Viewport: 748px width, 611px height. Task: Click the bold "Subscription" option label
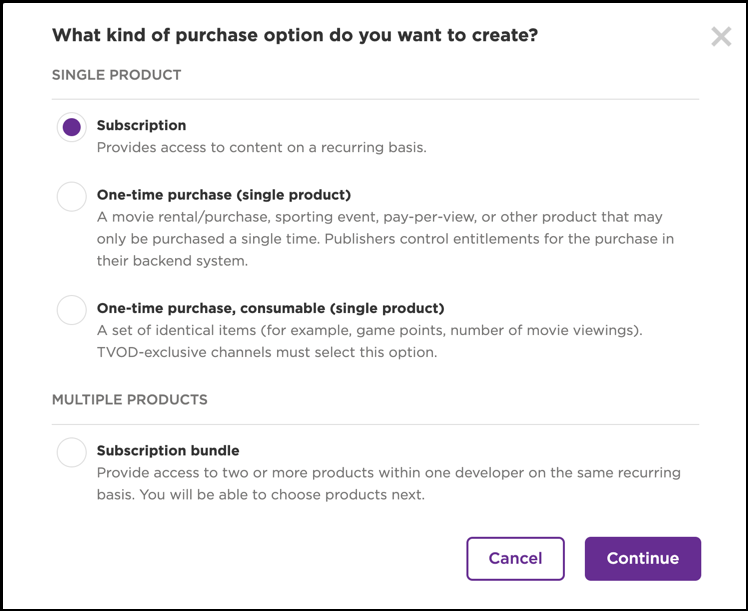[x=141, y=126]
